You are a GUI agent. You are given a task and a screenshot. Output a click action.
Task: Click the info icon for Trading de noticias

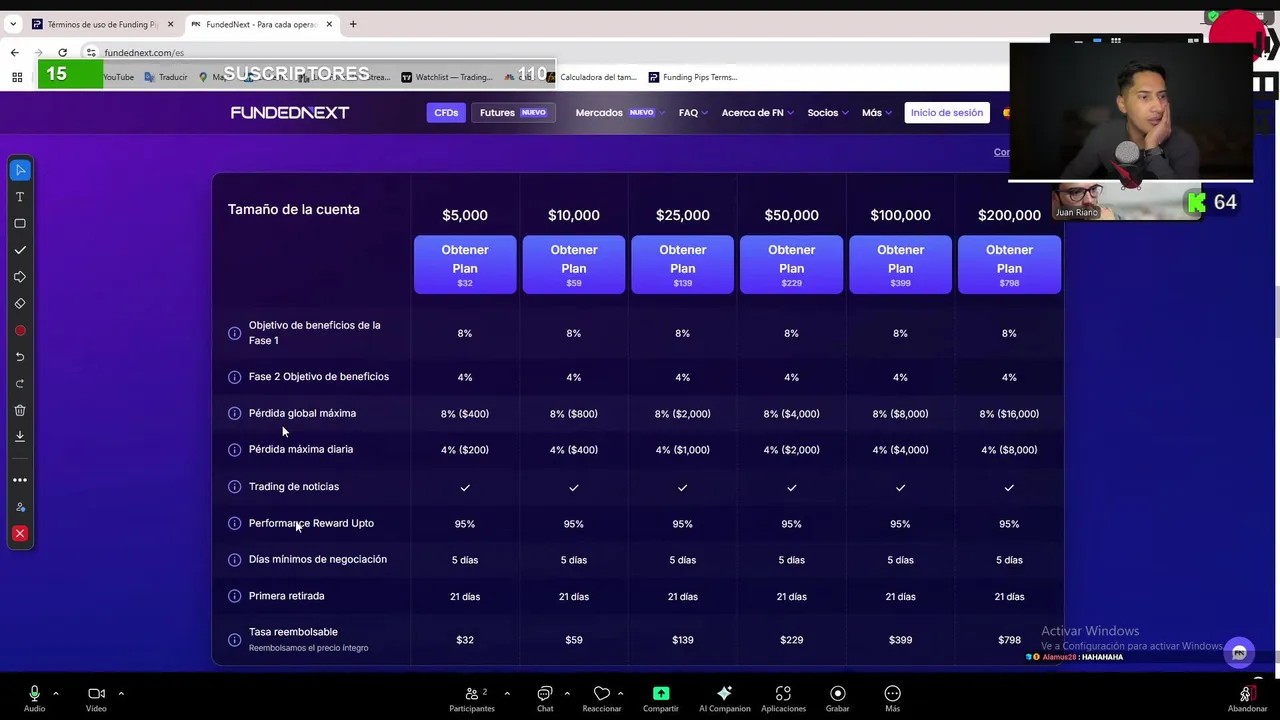coord(234,487)
